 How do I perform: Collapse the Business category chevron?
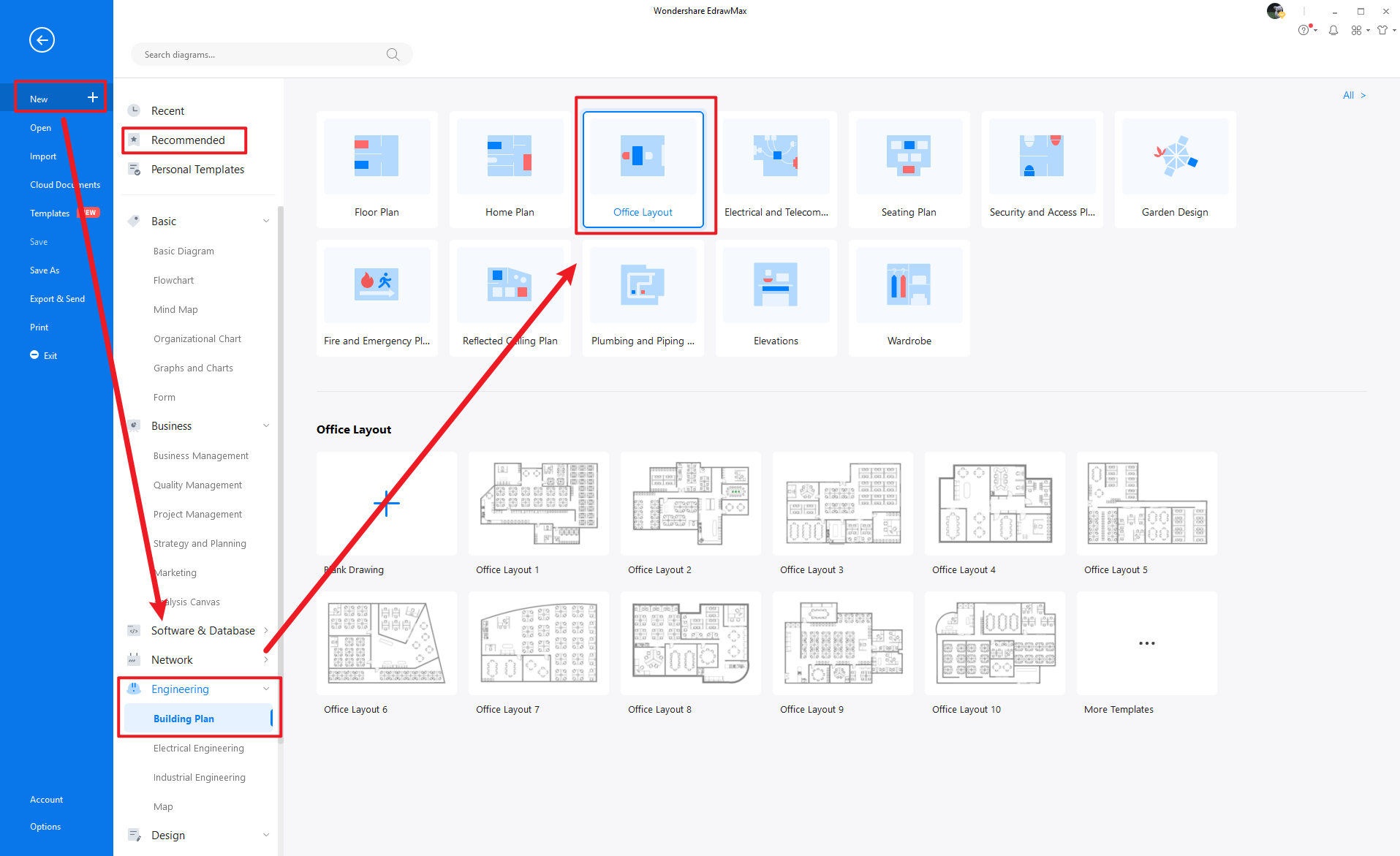click(x=266, y=426)
